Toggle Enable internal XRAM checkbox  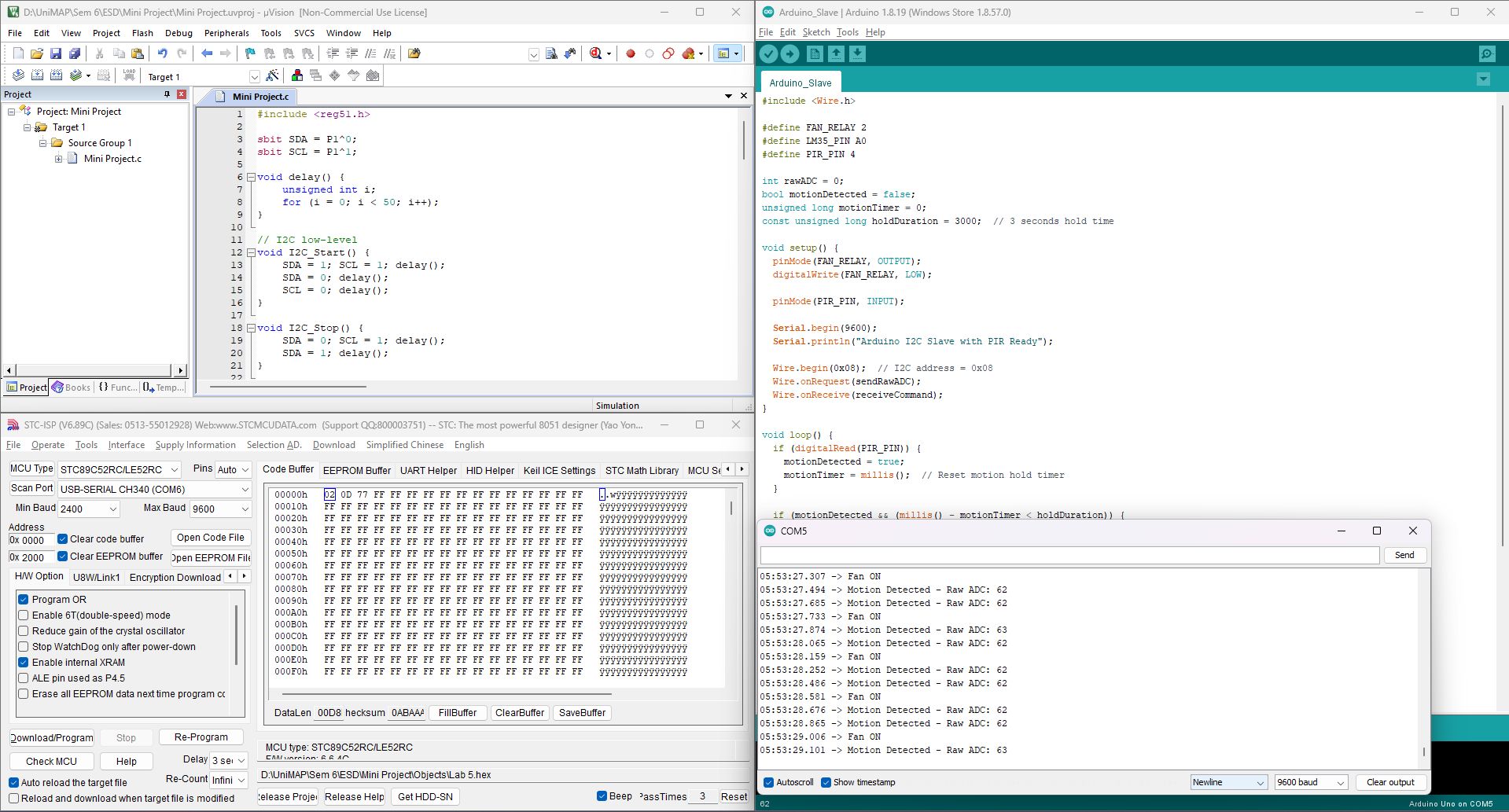pos(24,662)
